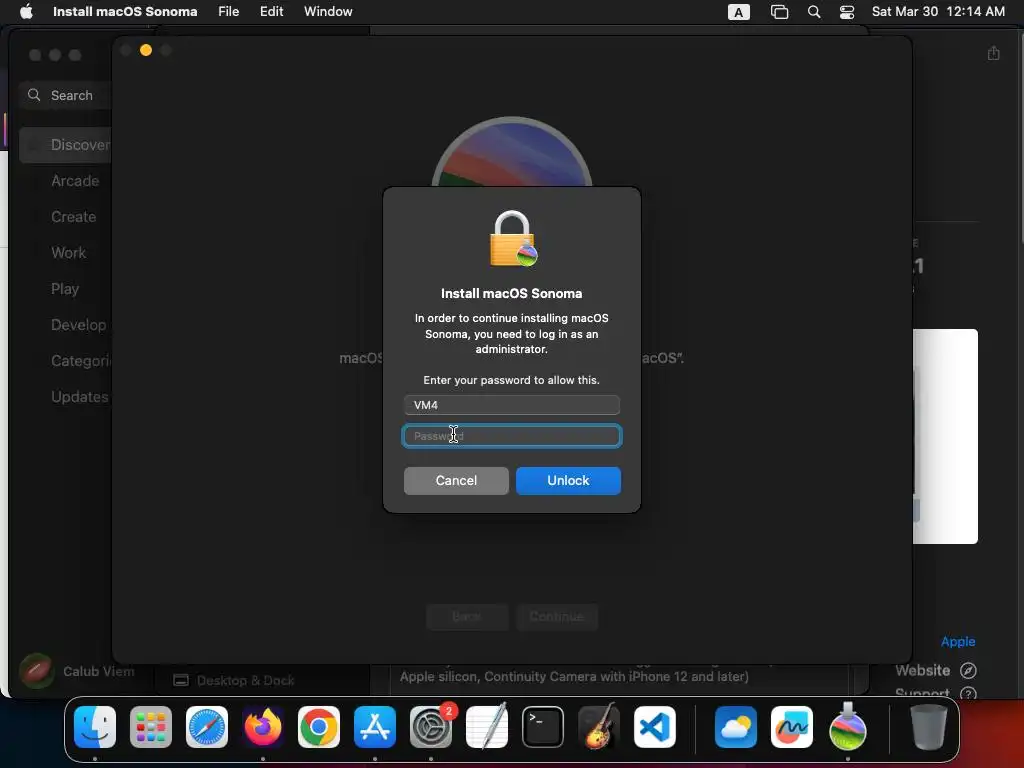Screen dimensions: 1024x768
Task: Launch Visual Studio Code from the Dock
Action: (x=654, y=727)
